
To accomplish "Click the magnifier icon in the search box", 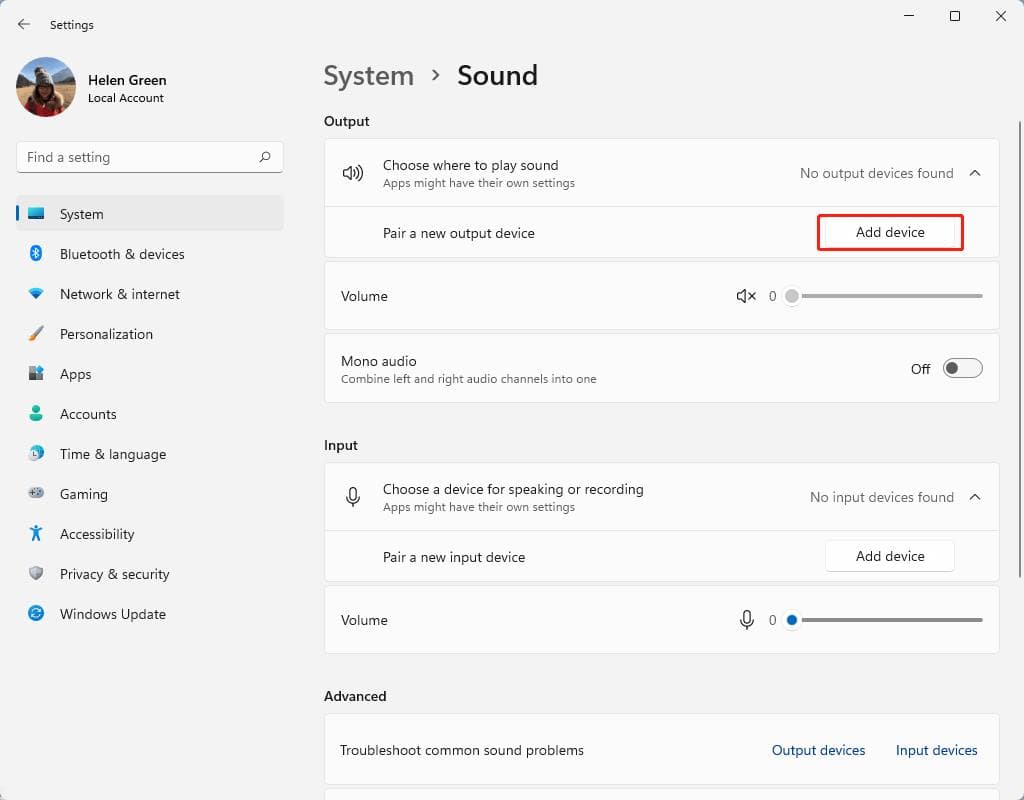I will click(x=264, y=157).
